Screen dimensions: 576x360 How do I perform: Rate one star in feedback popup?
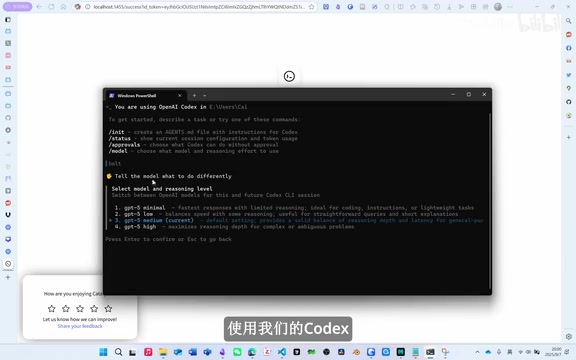51,308
